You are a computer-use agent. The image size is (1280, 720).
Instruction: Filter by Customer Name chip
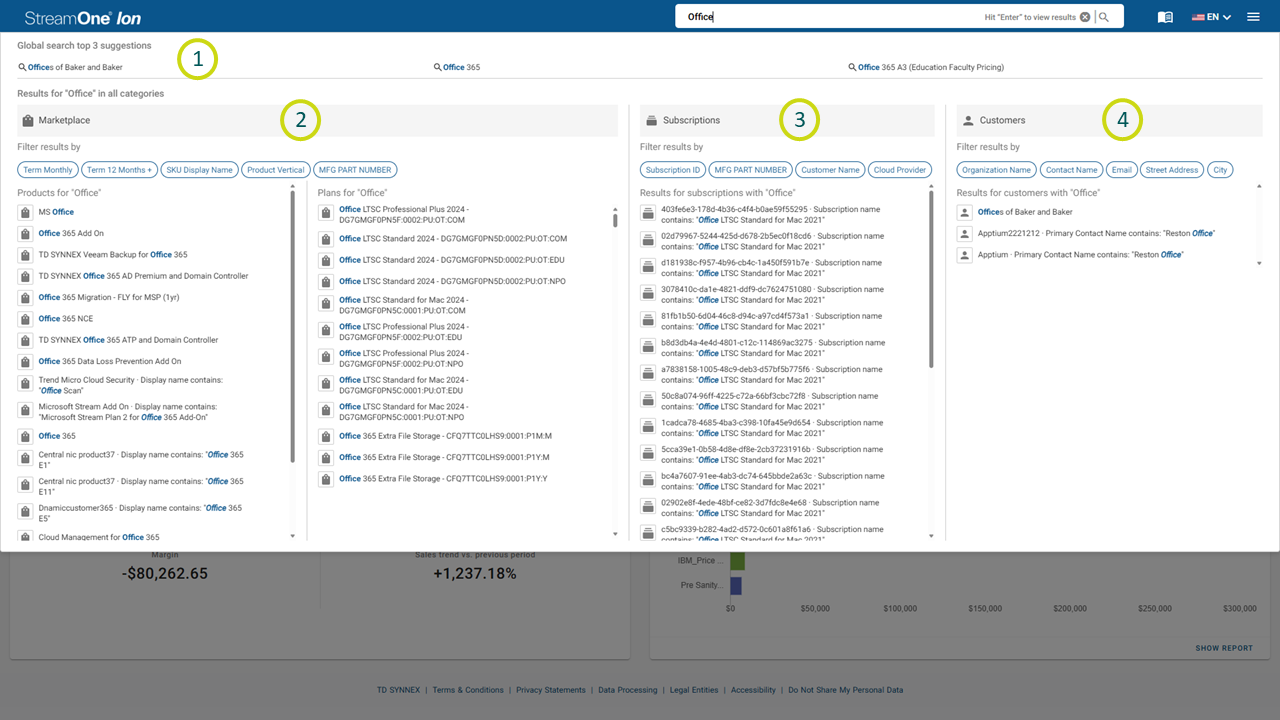pyautogui.click(x=830, y=170)
